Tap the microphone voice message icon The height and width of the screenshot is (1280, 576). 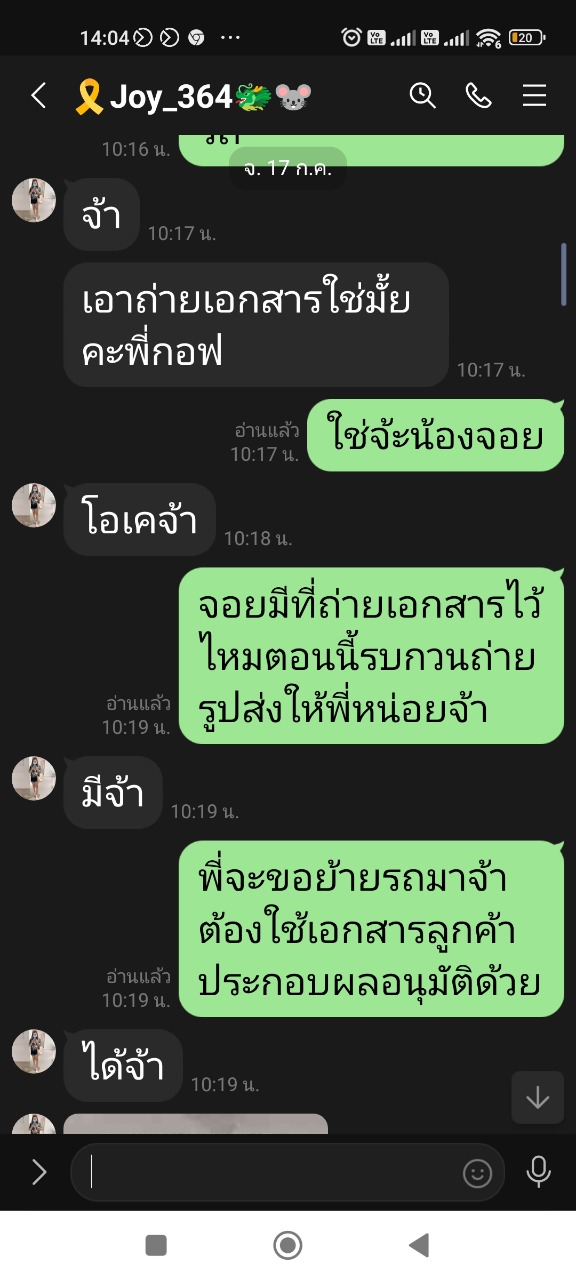538,1172
